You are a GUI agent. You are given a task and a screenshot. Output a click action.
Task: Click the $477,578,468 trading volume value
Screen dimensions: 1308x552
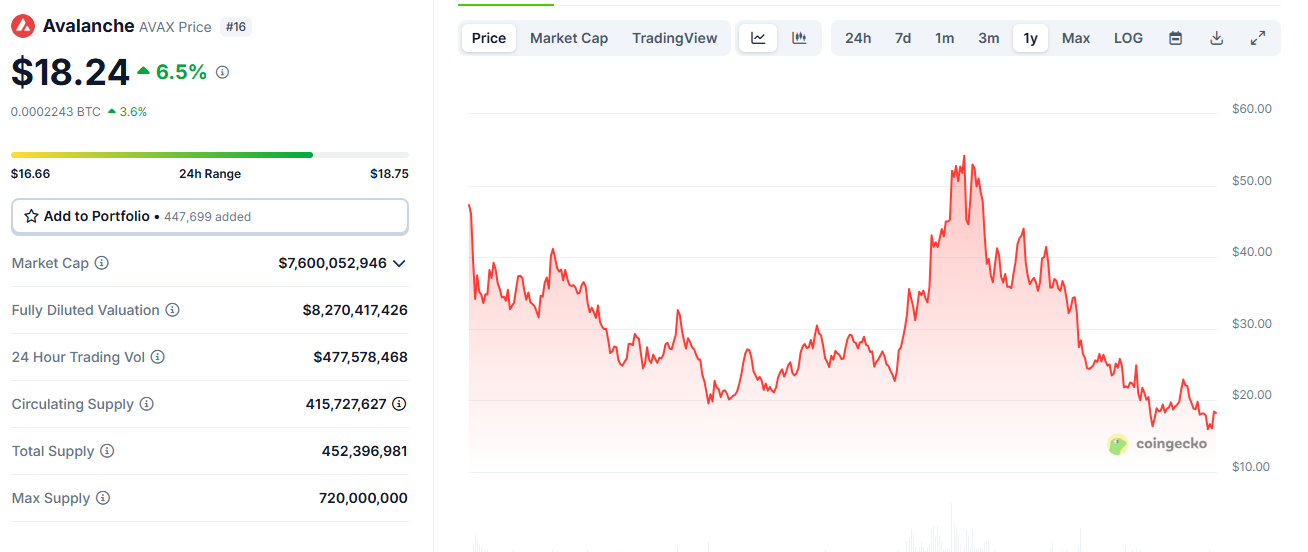tap(361, 357)
